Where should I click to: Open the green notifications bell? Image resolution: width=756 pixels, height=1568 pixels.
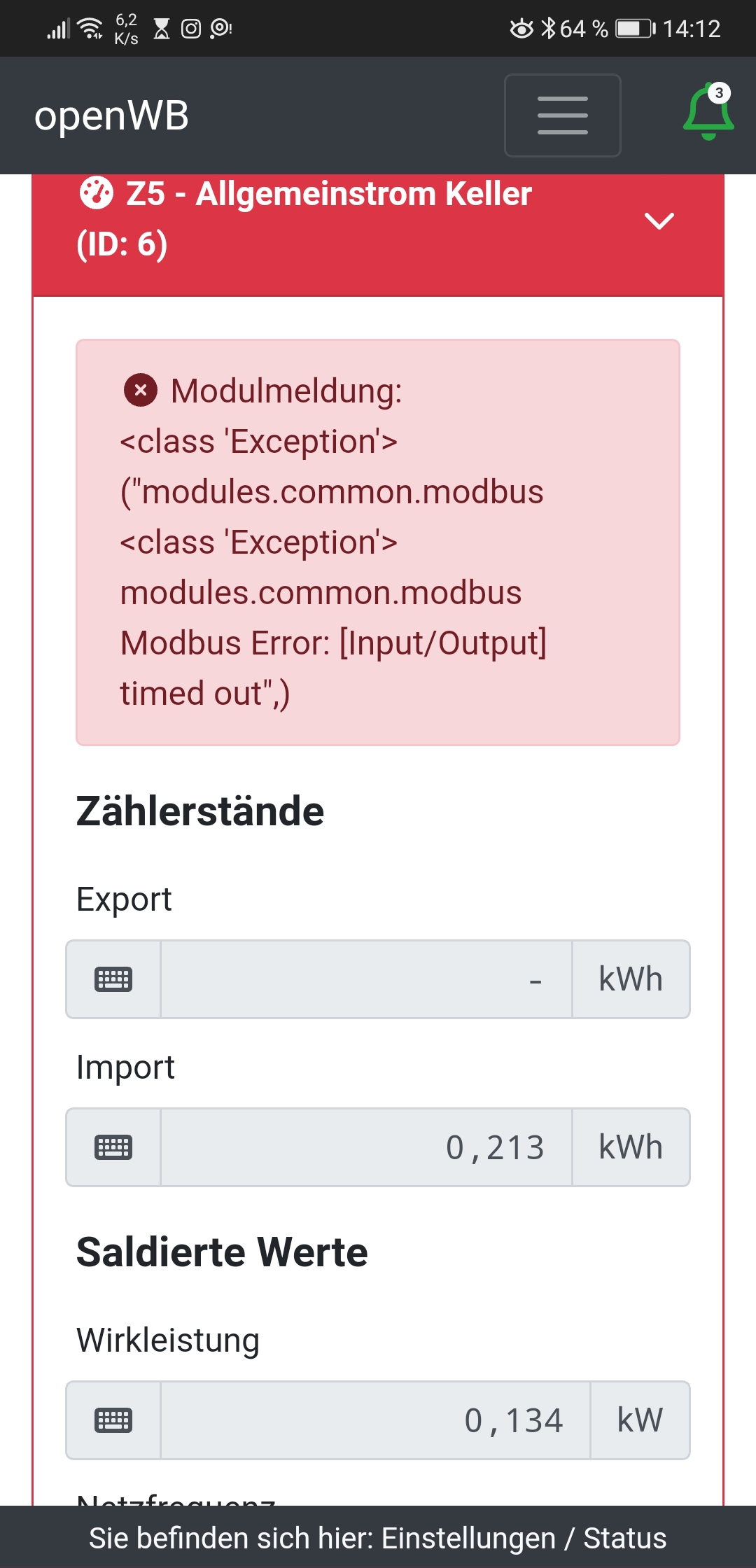point(707,115)
